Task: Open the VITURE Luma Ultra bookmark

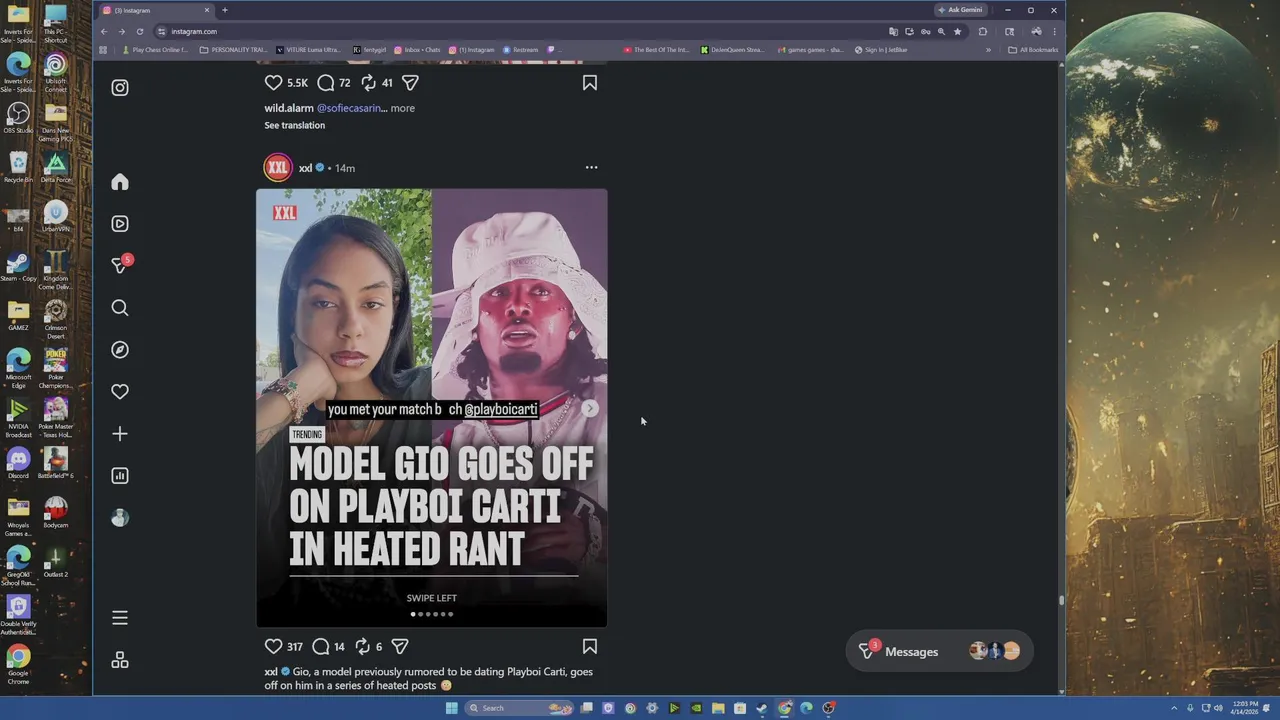Action: tap(307, 50)
